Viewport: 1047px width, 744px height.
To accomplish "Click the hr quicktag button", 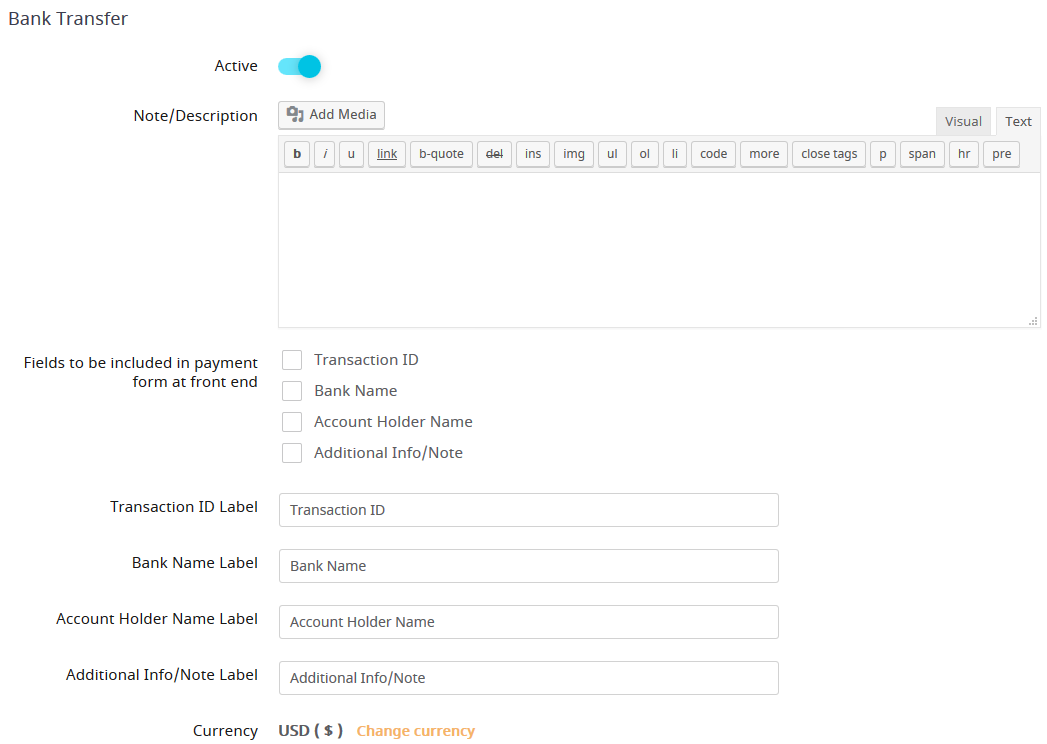I will point(964,154).
